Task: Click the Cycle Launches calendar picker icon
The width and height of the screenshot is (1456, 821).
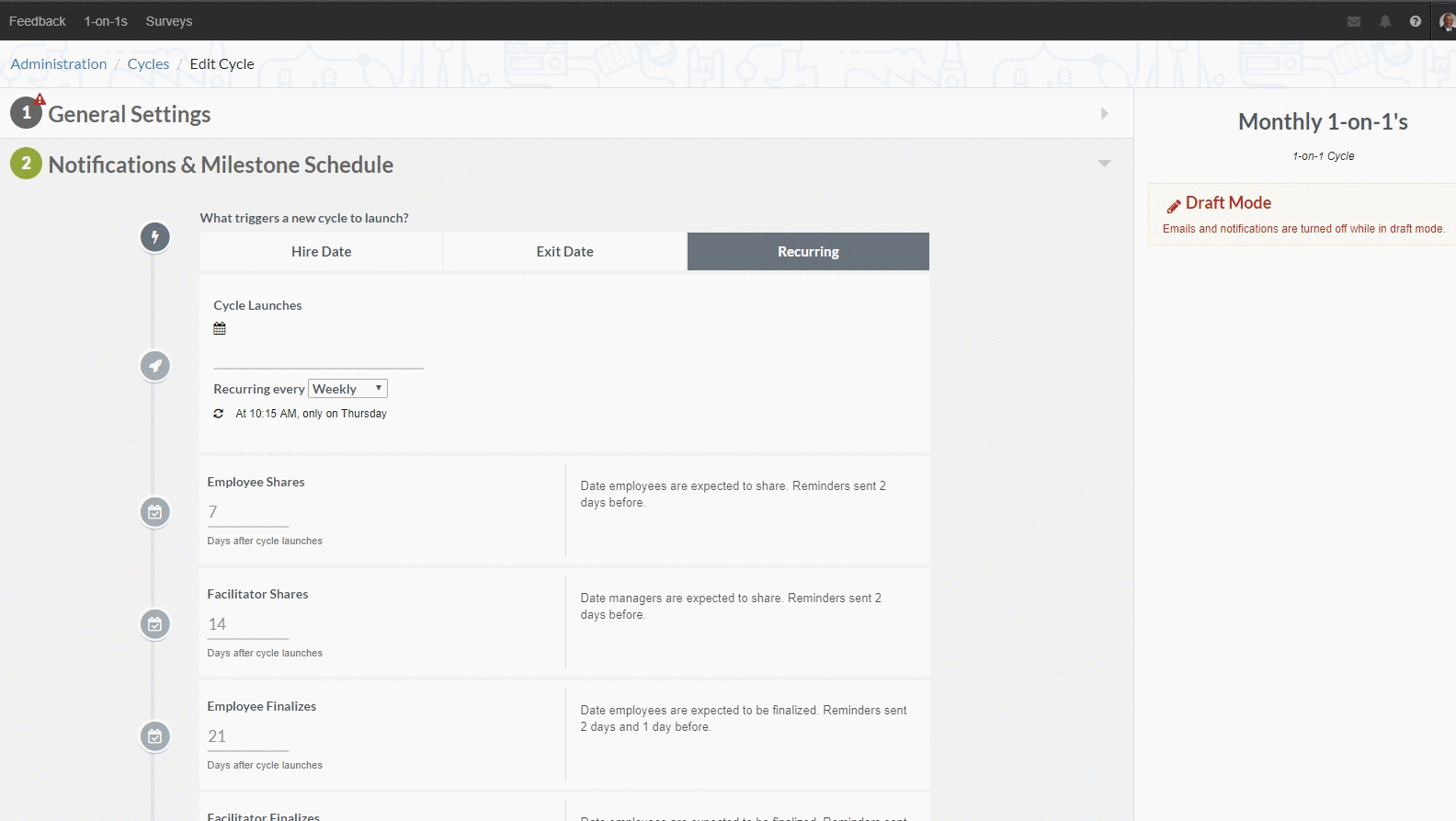Action: pyautogui.click(x=220, y=328)
